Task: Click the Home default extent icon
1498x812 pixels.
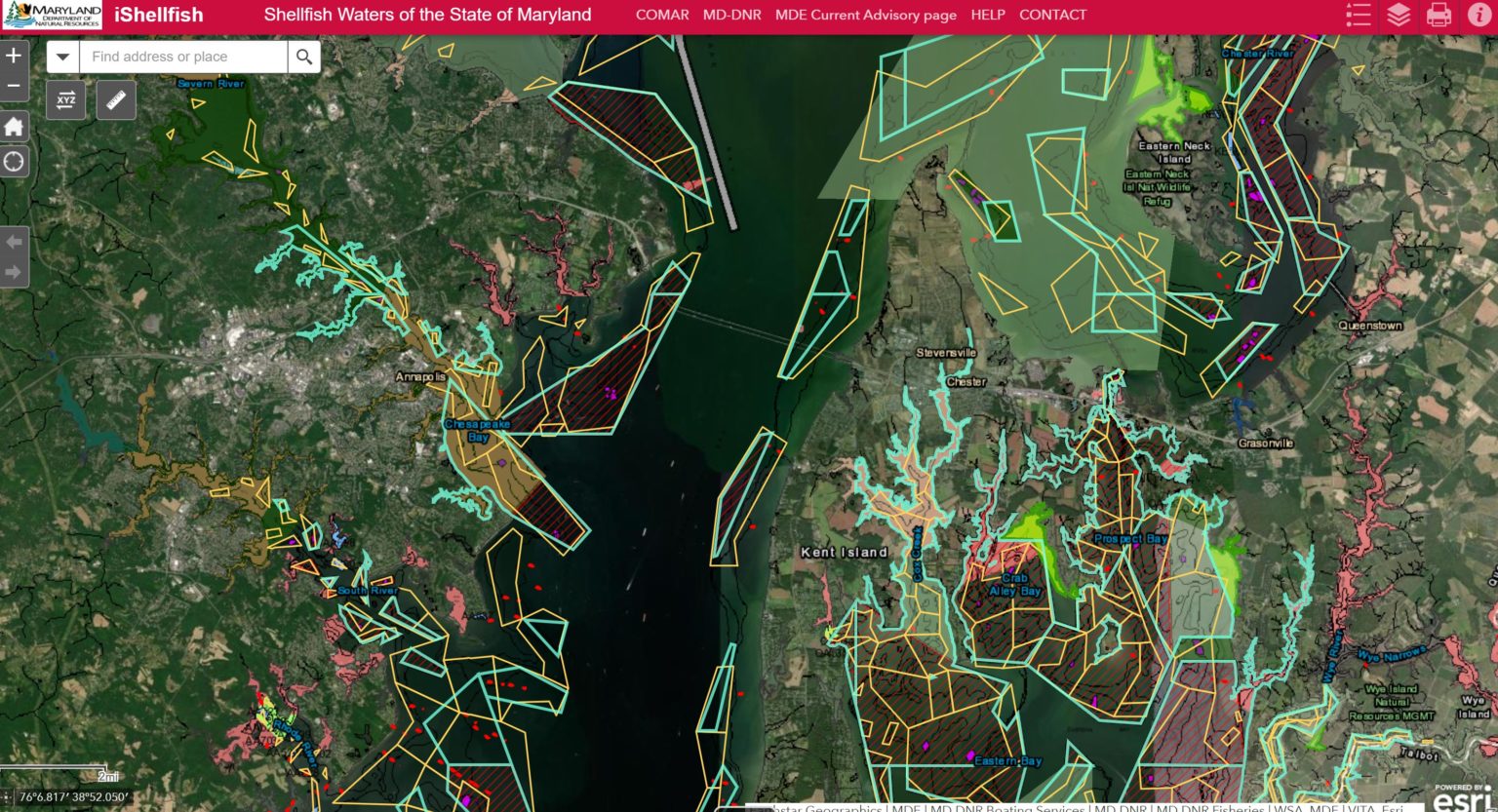Action: [x=14, y=127]
